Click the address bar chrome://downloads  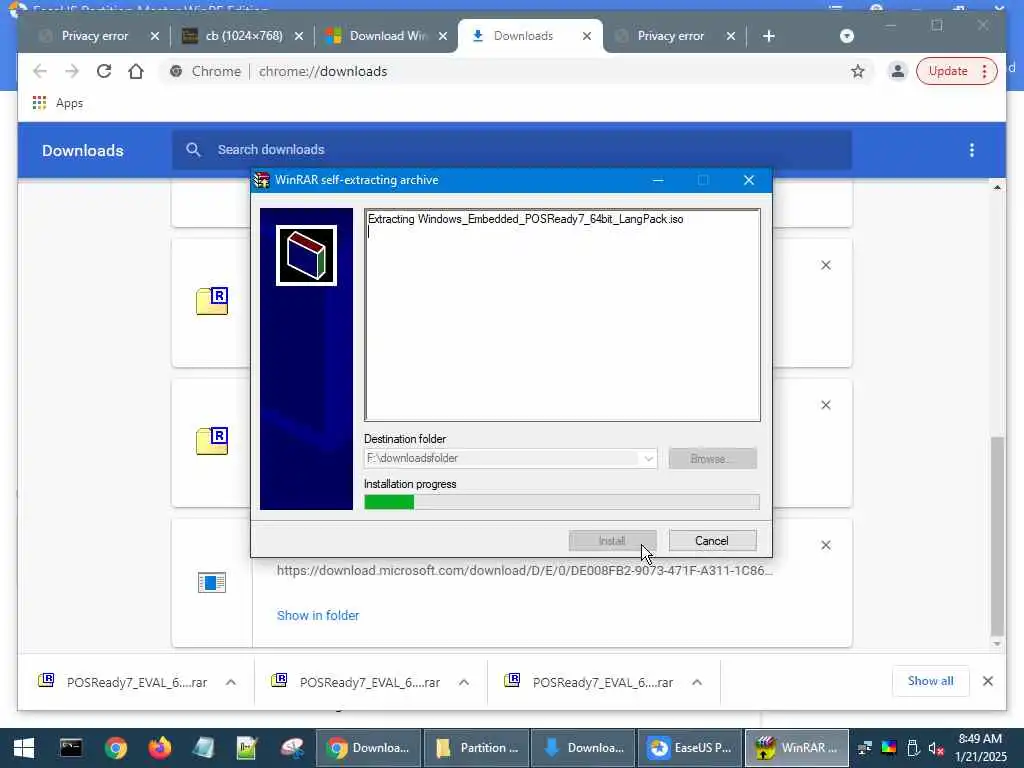click(x=323, y=71)
